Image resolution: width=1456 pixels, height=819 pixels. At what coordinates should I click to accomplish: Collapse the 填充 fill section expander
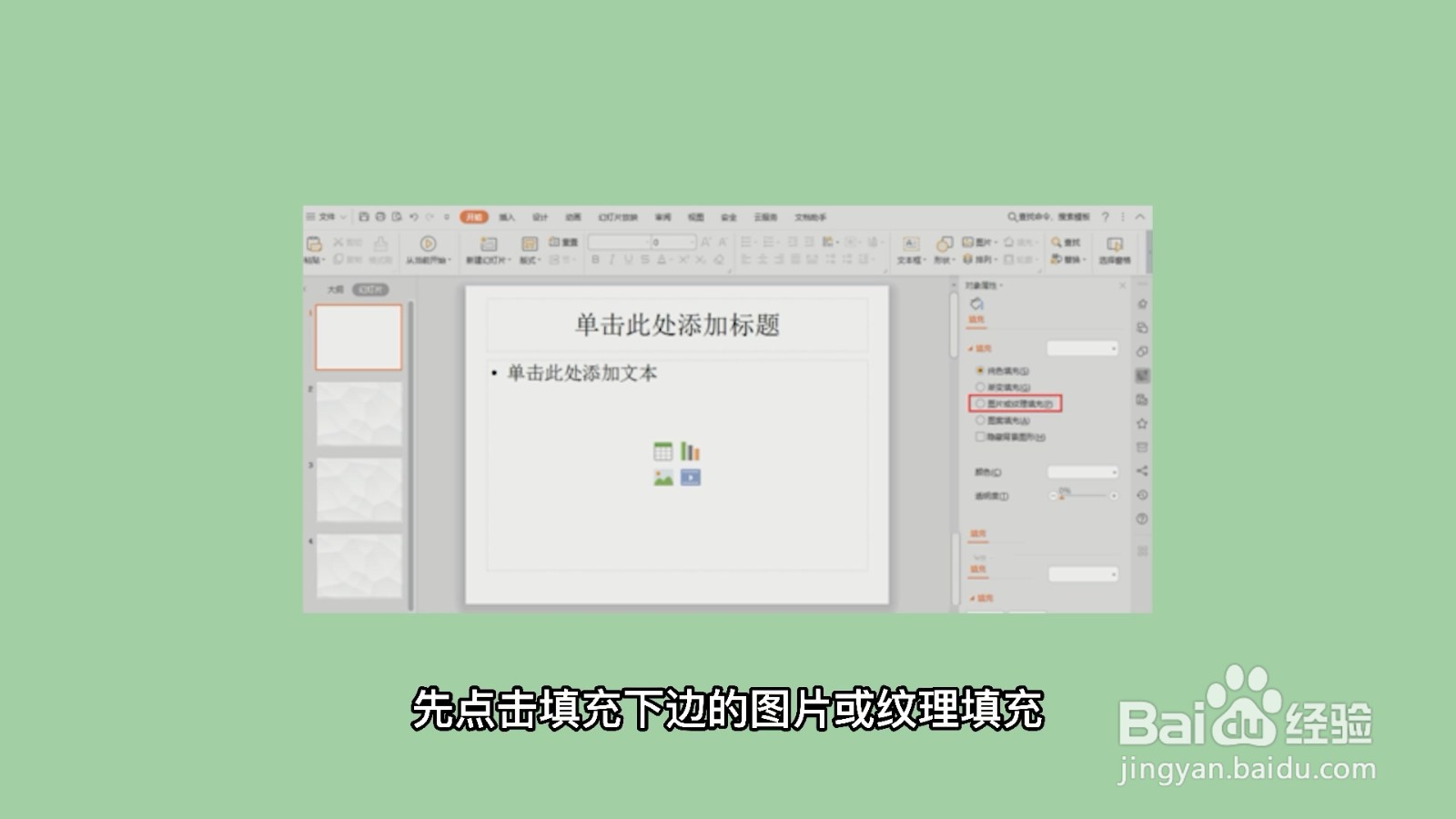pyautogui.click(x=970, y=349)
